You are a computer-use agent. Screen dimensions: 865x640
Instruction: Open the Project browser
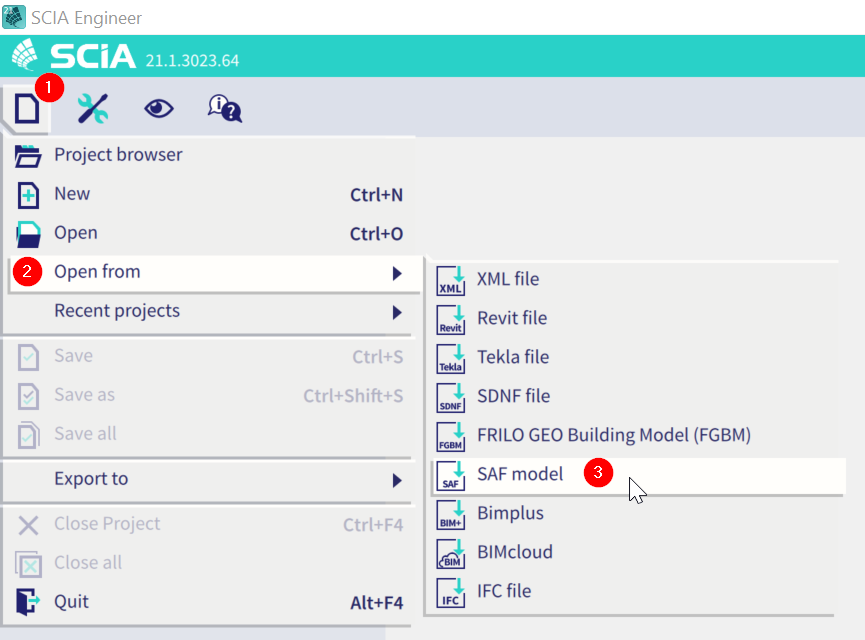118,155
